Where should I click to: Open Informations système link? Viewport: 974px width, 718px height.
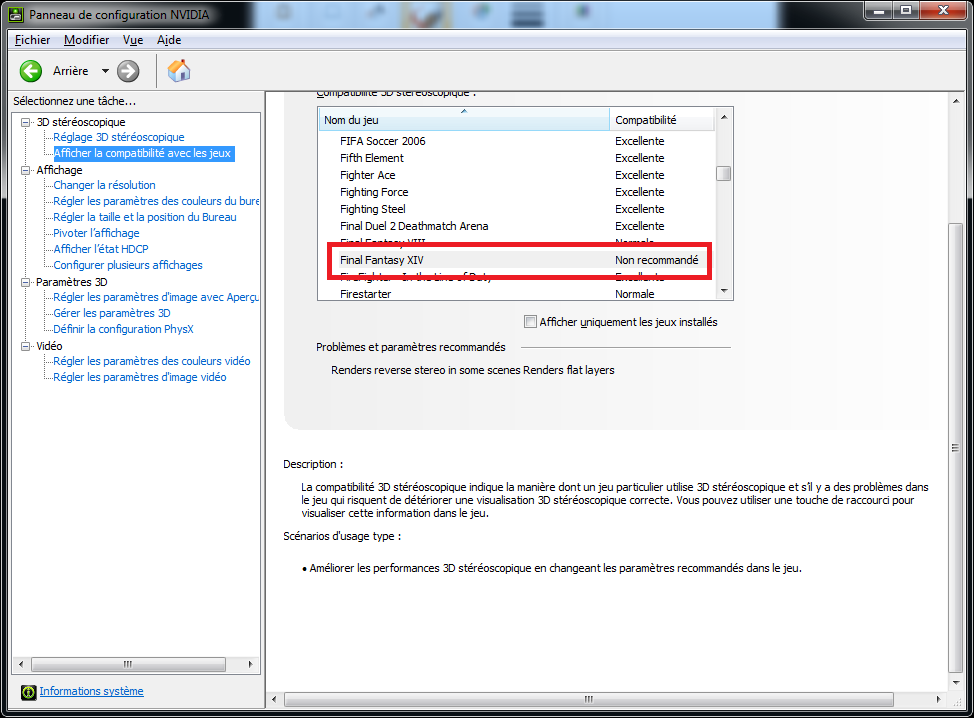[91, 691]
